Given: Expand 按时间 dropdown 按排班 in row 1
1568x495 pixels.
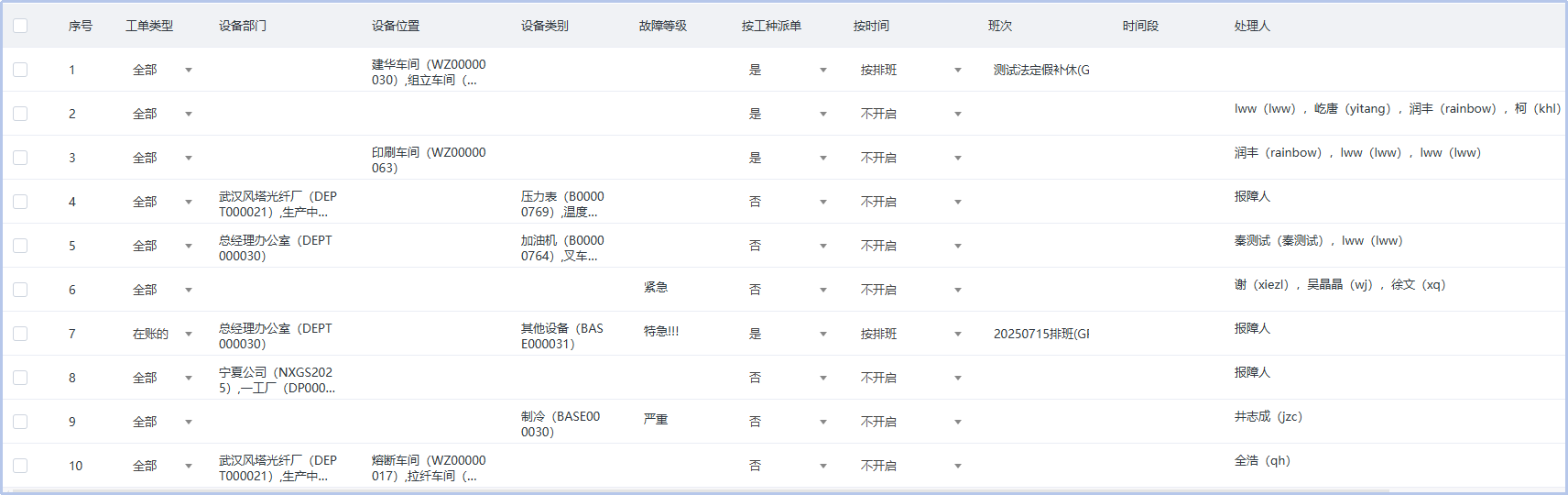Looking at the screenshot, I should tap(911, 70).
